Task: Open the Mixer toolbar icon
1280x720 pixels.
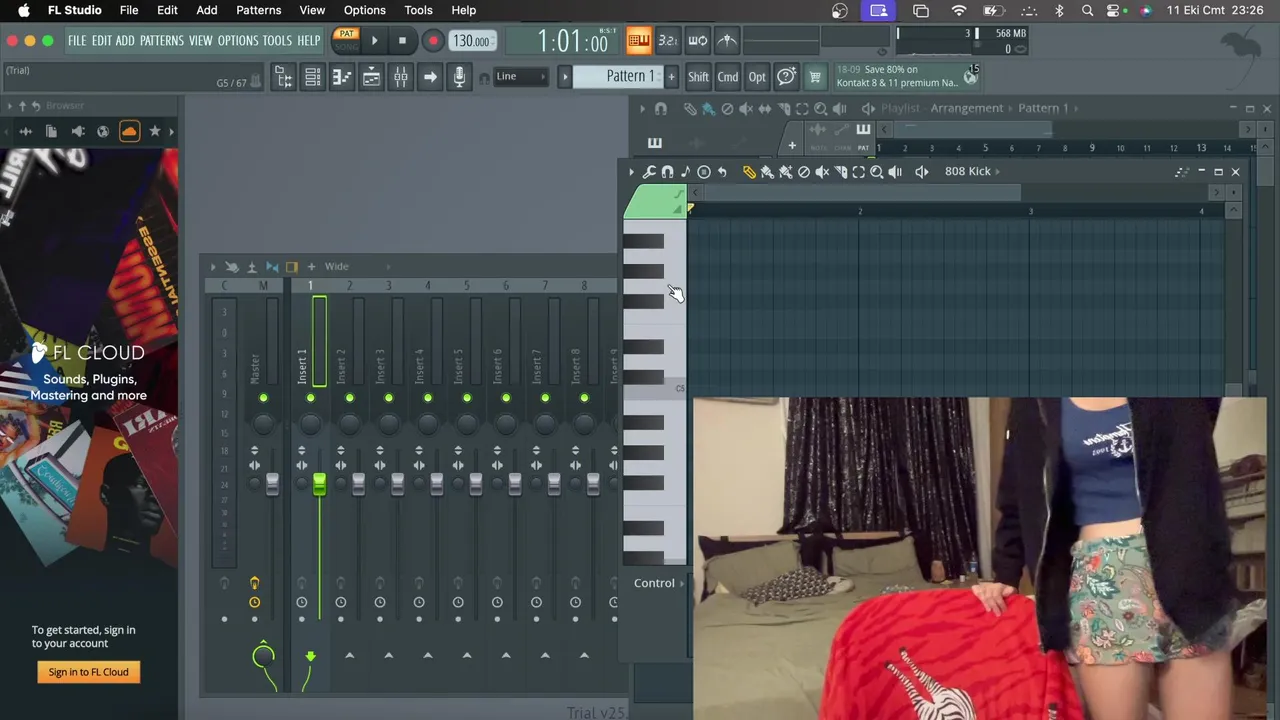Action: click(400, 77)
